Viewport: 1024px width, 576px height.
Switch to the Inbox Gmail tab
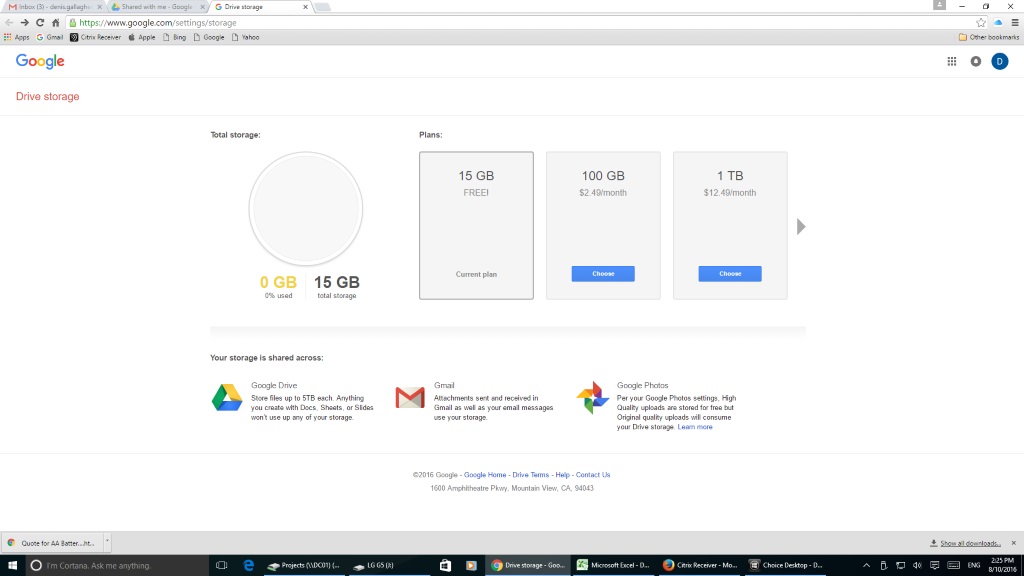click(50, 6)
